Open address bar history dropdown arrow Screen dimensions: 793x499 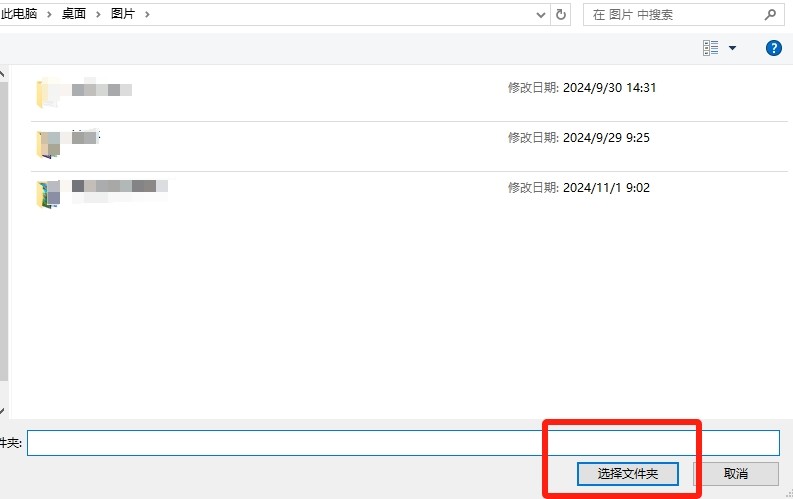pos(541,15)
